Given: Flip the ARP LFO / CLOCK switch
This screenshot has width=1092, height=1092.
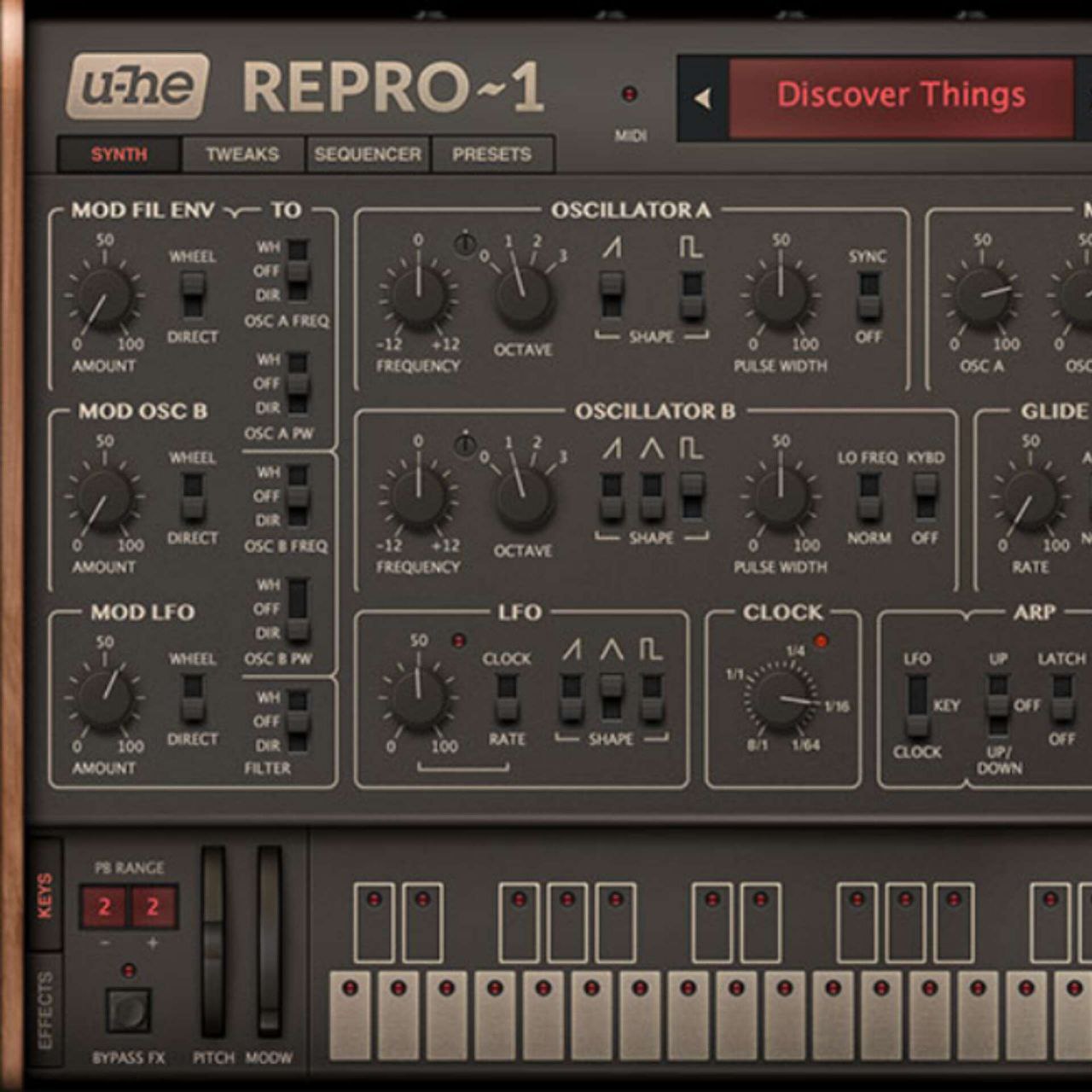Looking at the screenshot, I should [x=917, y=706].
